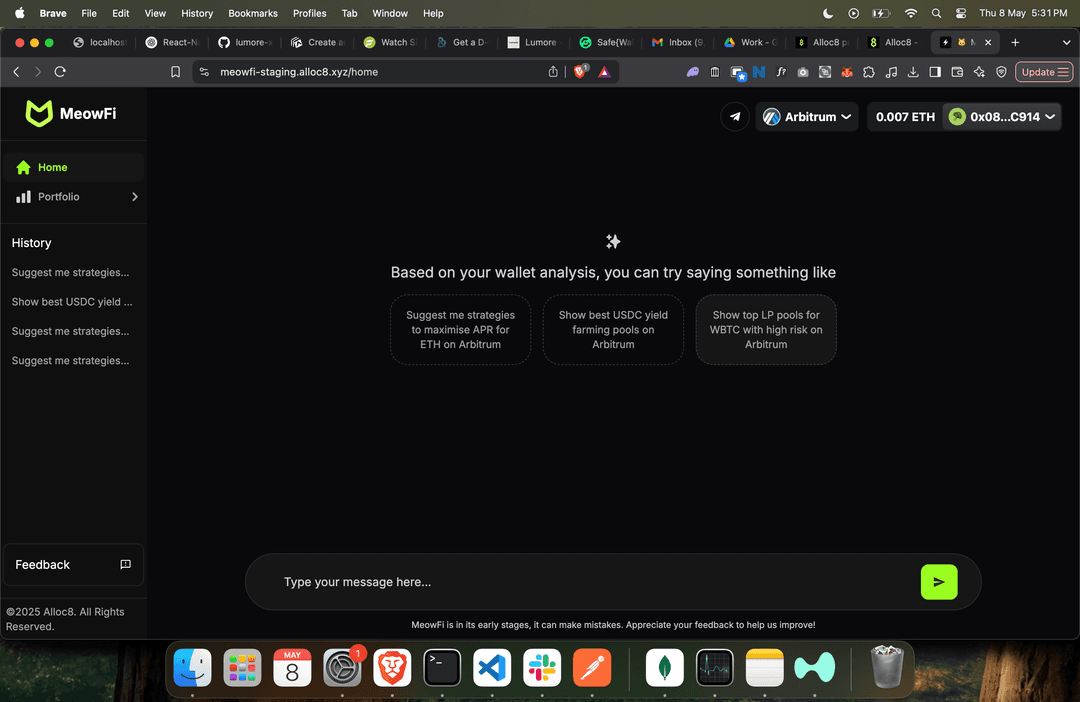Open the Telegram icon link

[x=735, y=117]
